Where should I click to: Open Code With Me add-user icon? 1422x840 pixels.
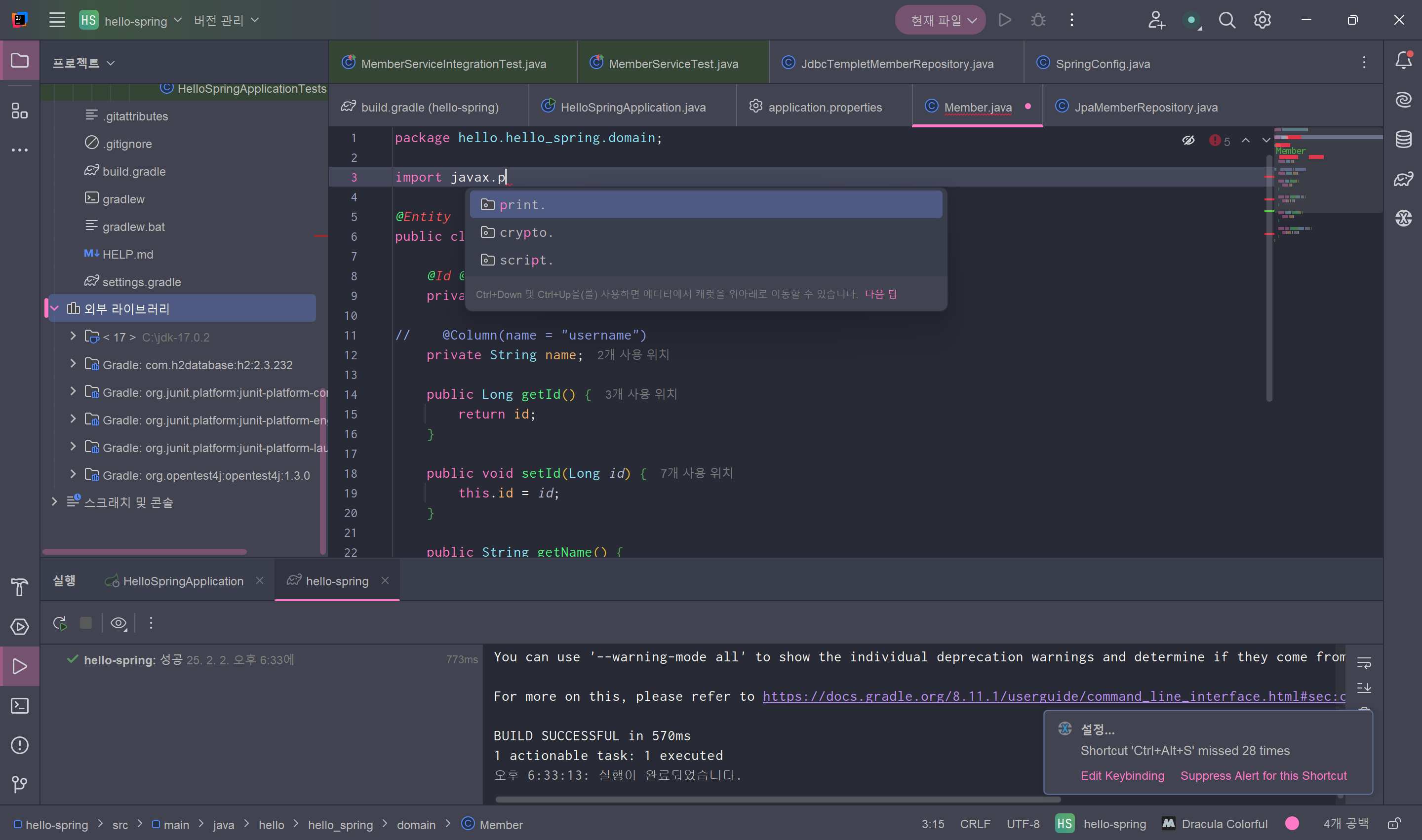pyautogui.click(x=1156, y=20)
